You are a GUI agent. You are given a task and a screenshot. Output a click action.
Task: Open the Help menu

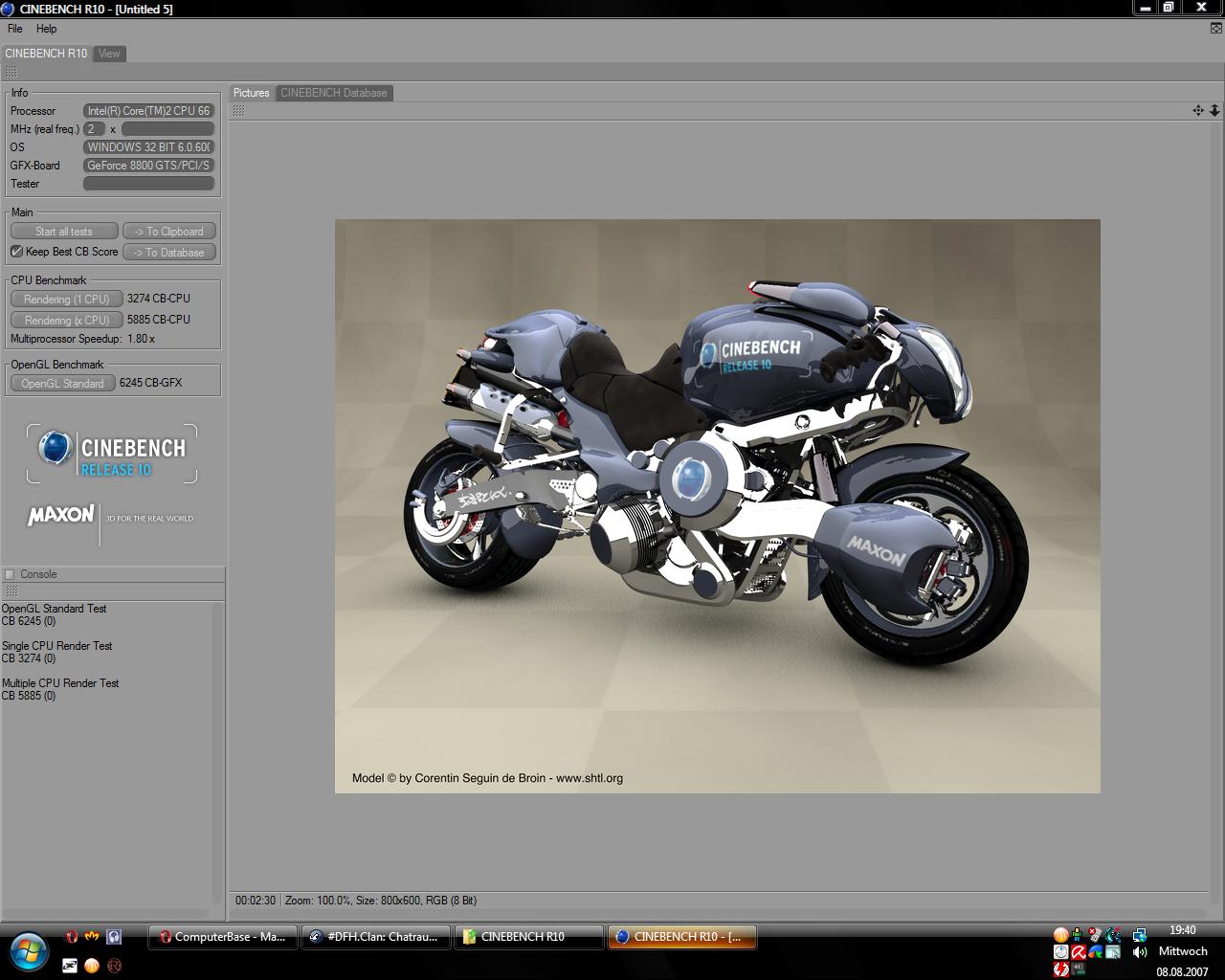(x=46, y=29)
